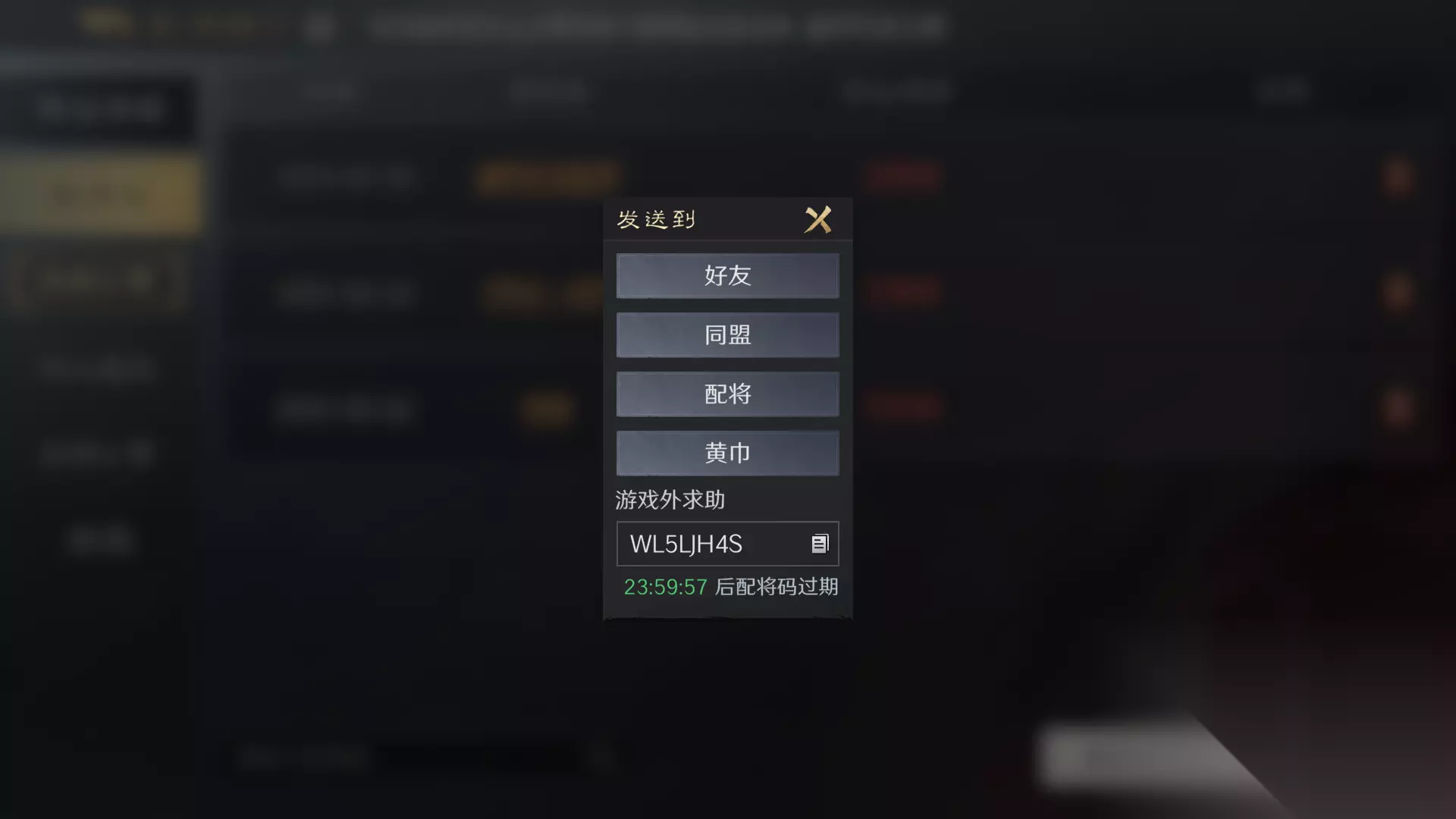Click blurred red button in first list row

tap(903, 177)
